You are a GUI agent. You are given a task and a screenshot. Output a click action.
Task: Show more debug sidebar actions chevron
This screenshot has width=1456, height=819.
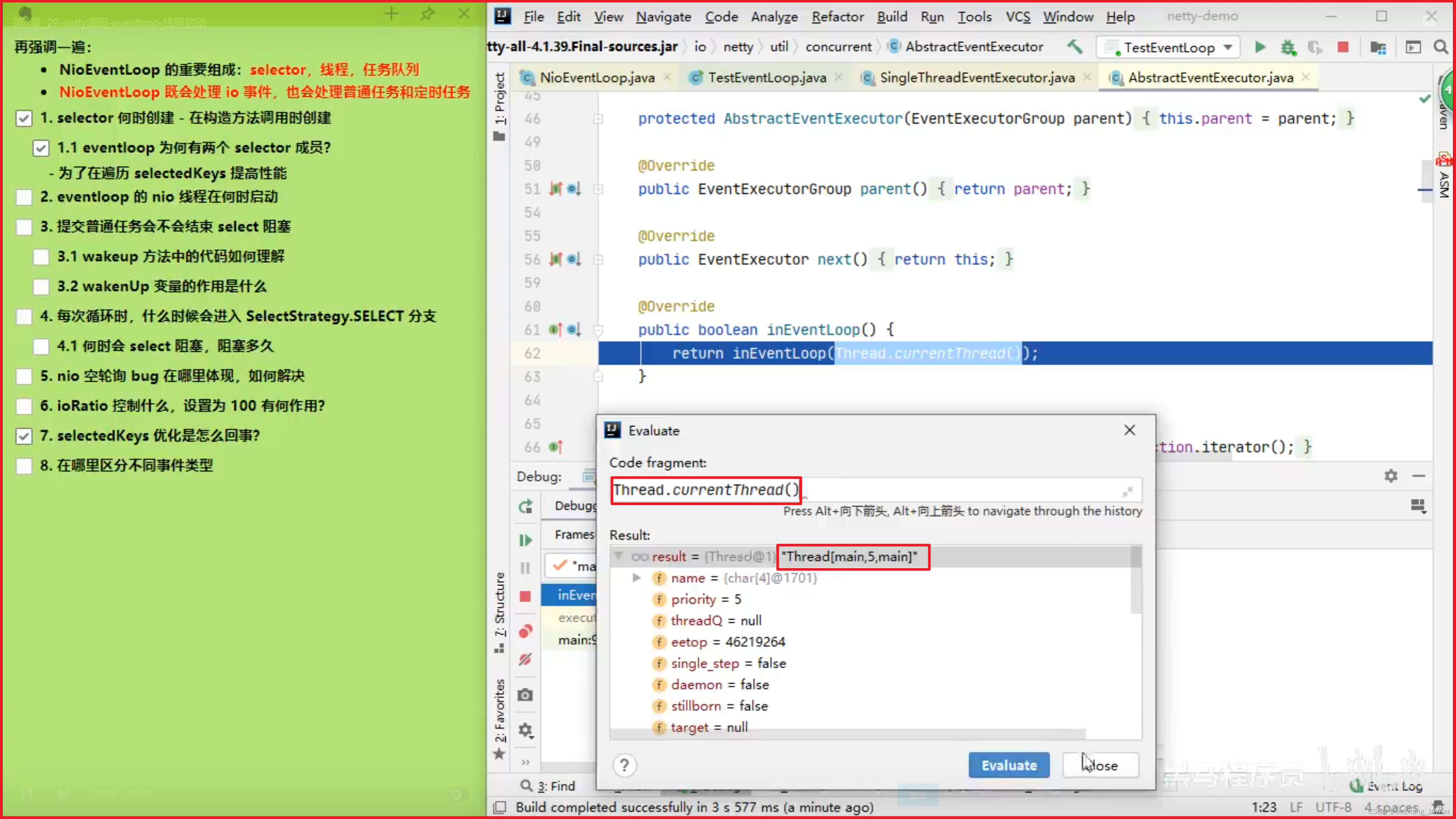click(x=526, y=762)
